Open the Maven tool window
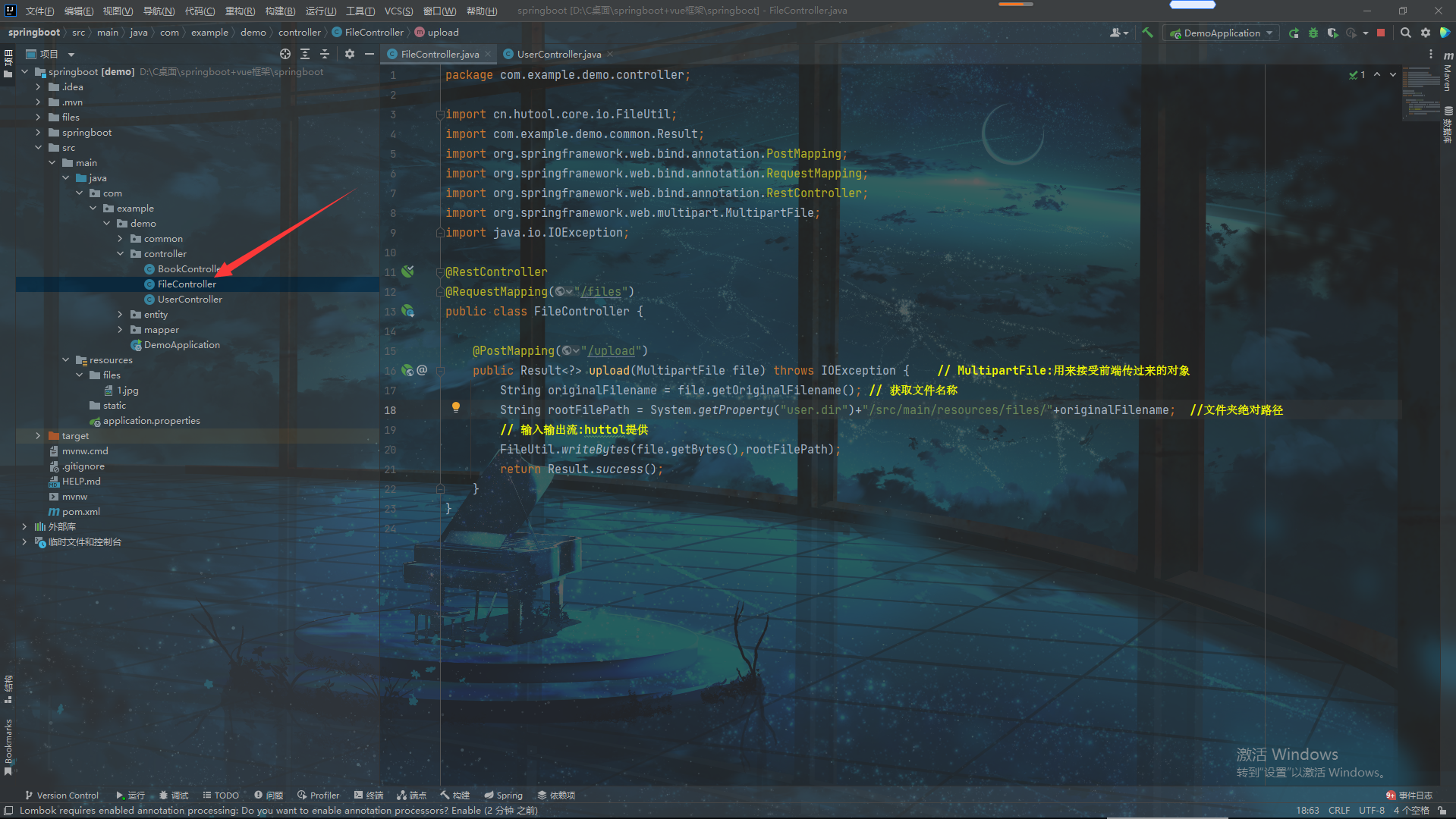The height and width of the screenshot is (819, 1456). pyautogui.click(x=1448, y=72)
